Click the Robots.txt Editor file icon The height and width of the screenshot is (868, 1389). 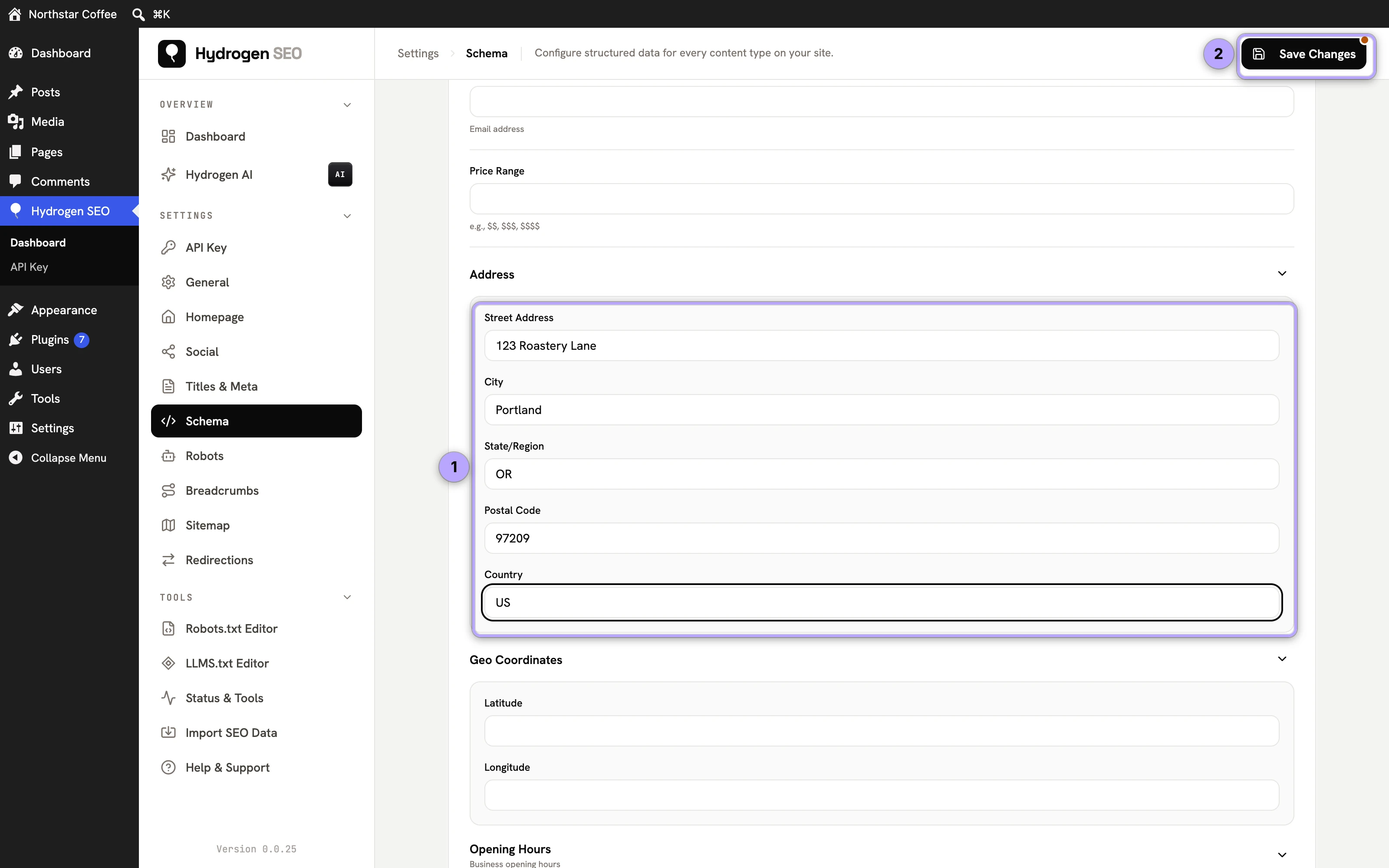(x=168, y=628)
